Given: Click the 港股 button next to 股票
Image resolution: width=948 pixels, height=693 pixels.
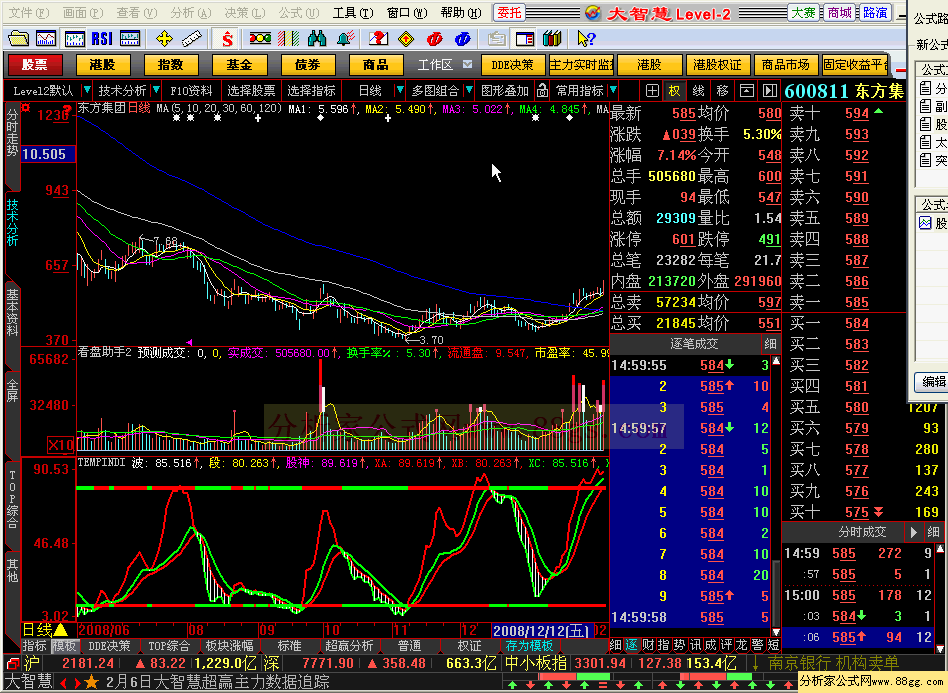Looking at the screenshot, I should click(x=102, y=64).
